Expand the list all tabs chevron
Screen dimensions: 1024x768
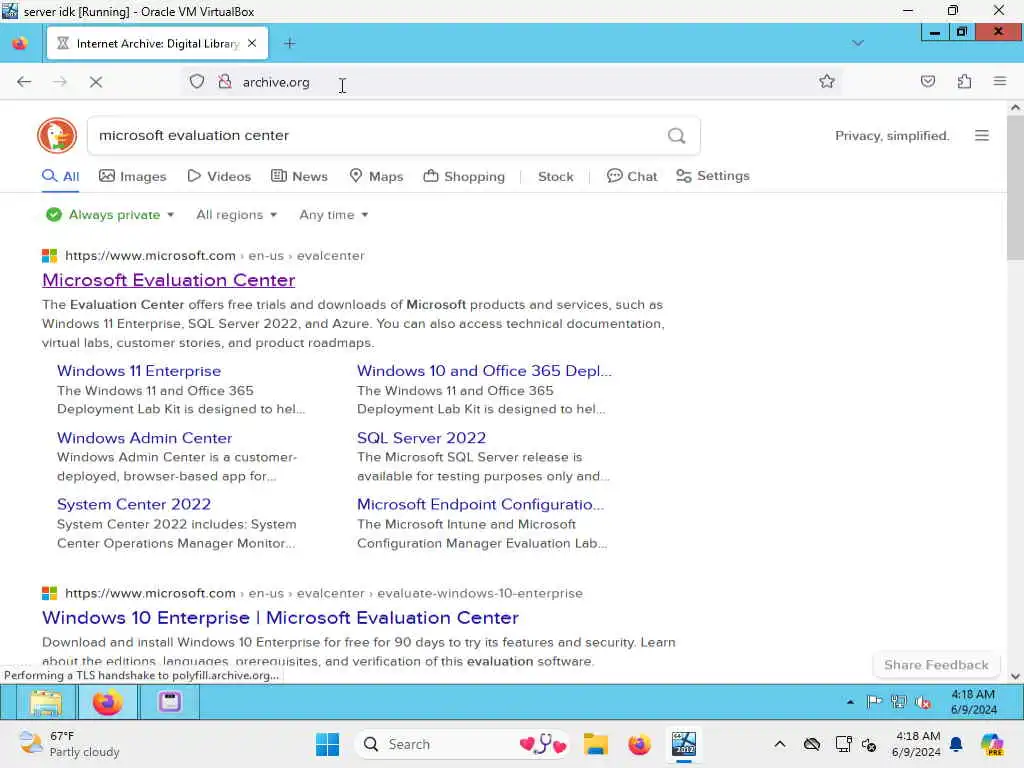pyautogui.click(x=857, y=43)
